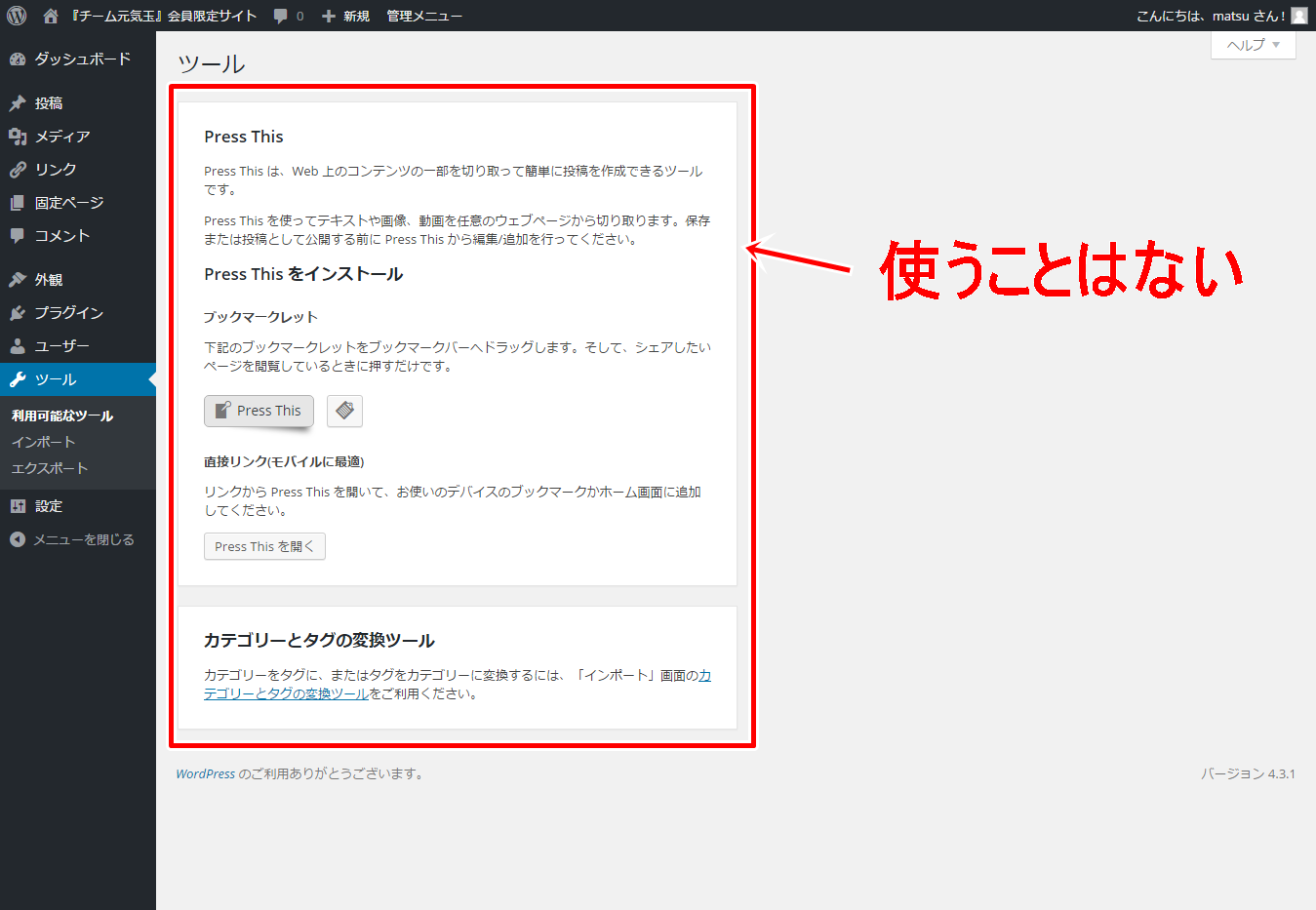
Task: Click the home icon in admin bar
Action: pos(51,16)
